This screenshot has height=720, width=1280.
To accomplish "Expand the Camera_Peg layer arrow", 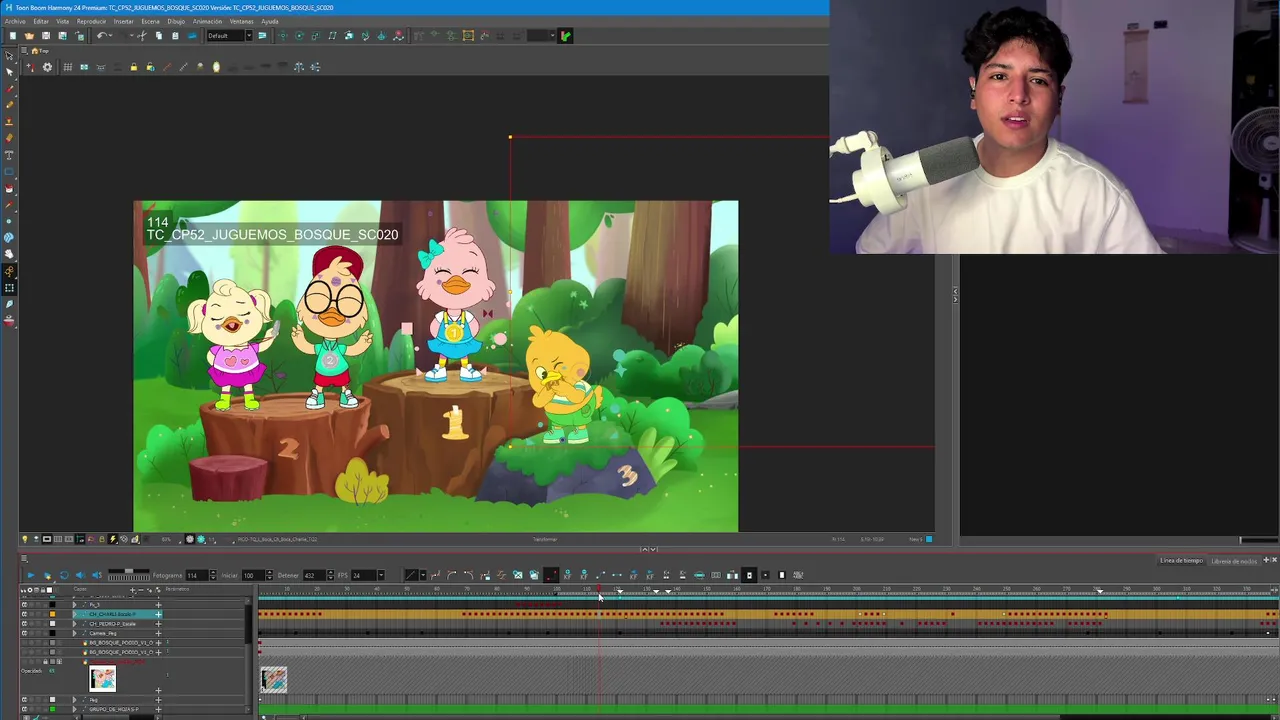I will (75, 633).
